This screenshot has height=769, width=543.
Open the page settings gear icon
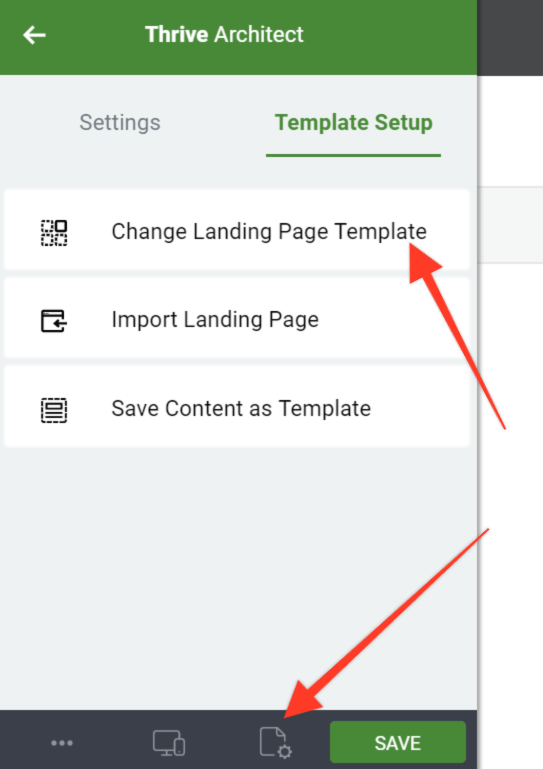[x=275, y=743]
